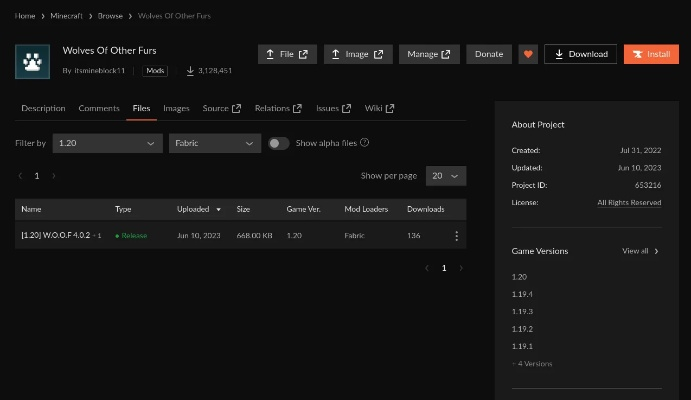The height and width of the screenshot is (400, 691).
Task: Expand the + 4 Versions list
Action: tap(532, 363)
